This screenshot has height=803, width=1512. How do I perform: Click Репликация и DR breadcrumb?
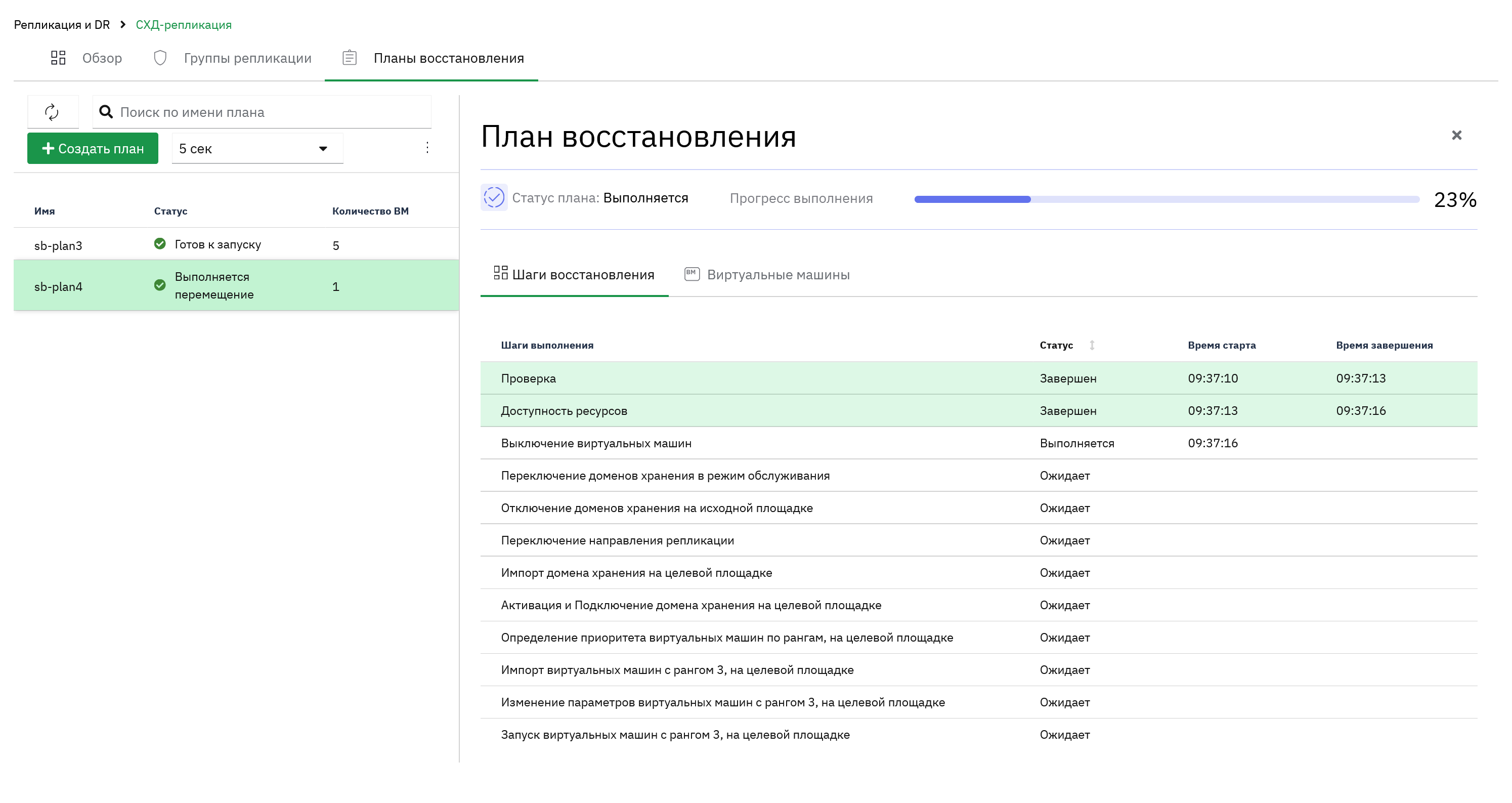coord(62,25)
